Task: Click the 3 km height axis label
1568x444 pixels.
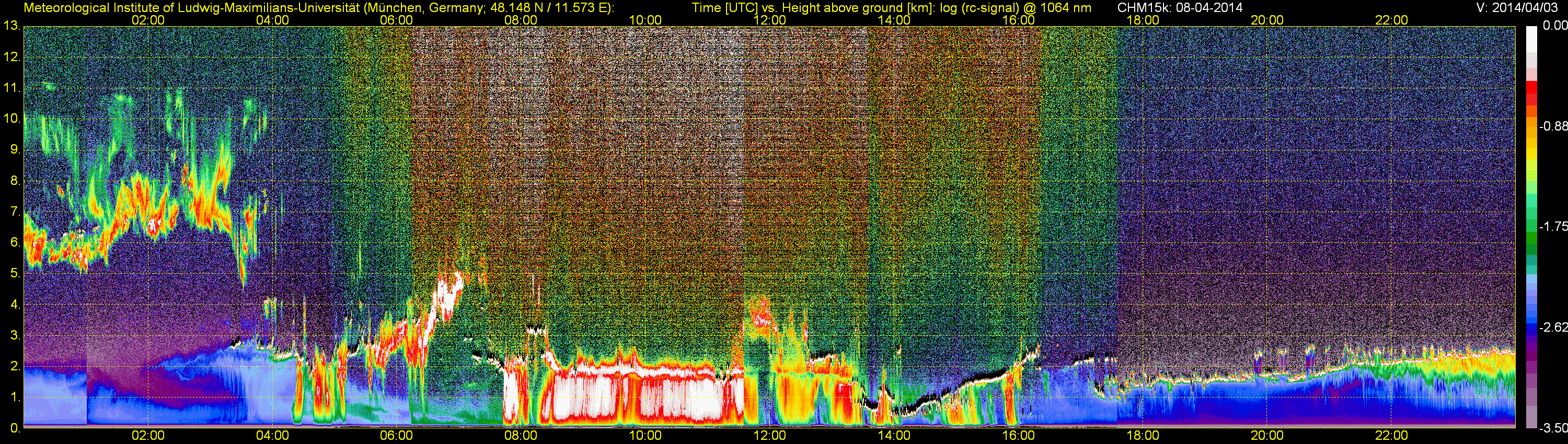Action: tap(15, 336)
